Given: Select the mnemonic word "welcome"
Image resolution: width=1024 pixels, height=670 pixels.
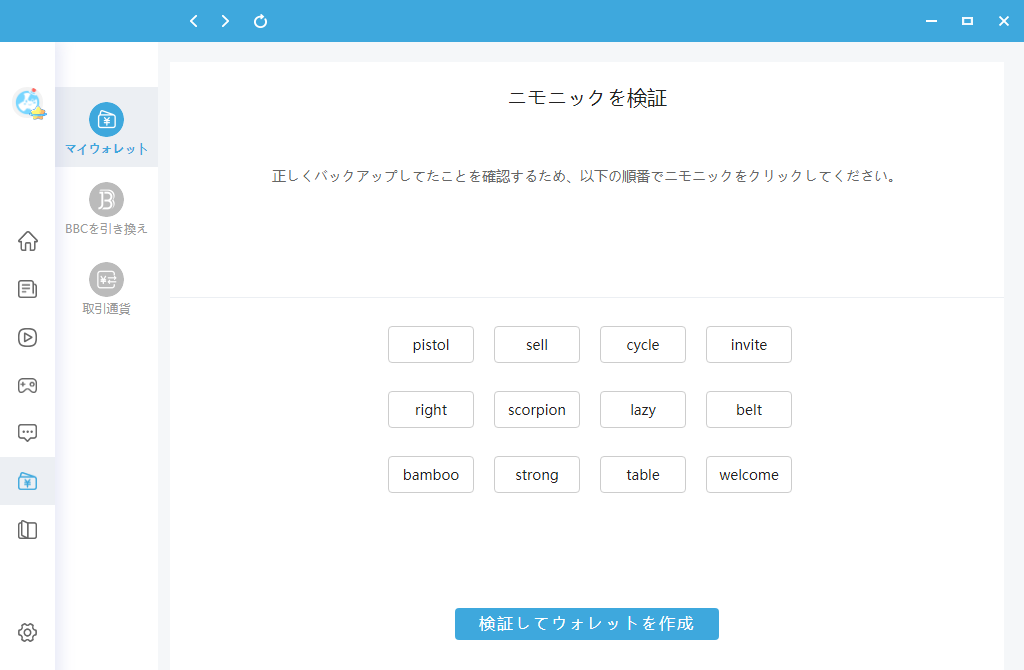Looking at the screenshot, I should 749,475.
